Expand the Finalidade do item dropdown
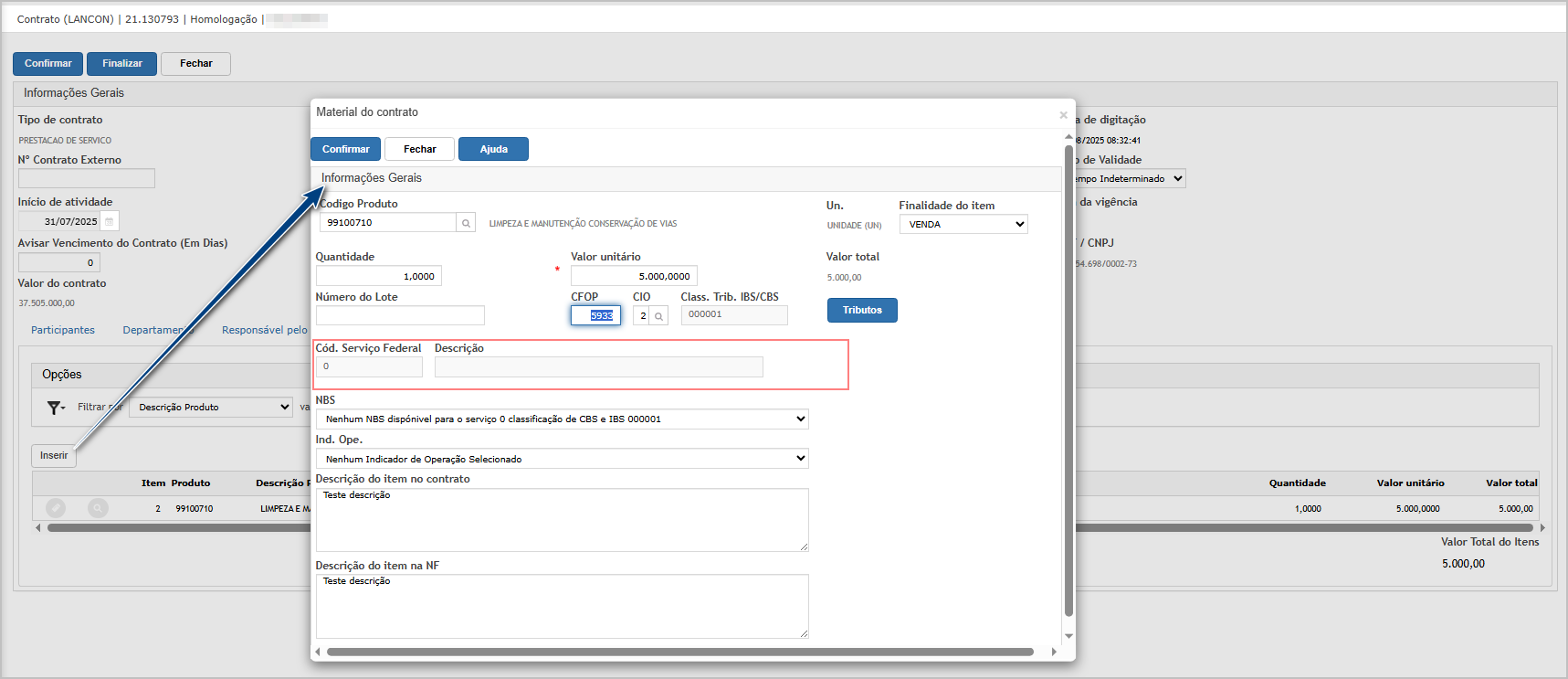This screenshot has height=679, width=1568. click(963, 225)
